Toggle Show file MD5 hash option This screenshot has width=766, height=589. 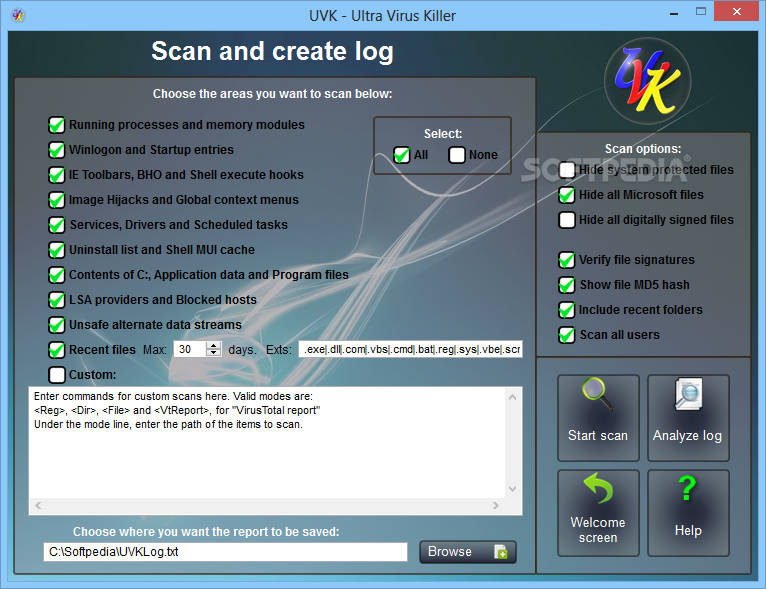coord(567,285)
